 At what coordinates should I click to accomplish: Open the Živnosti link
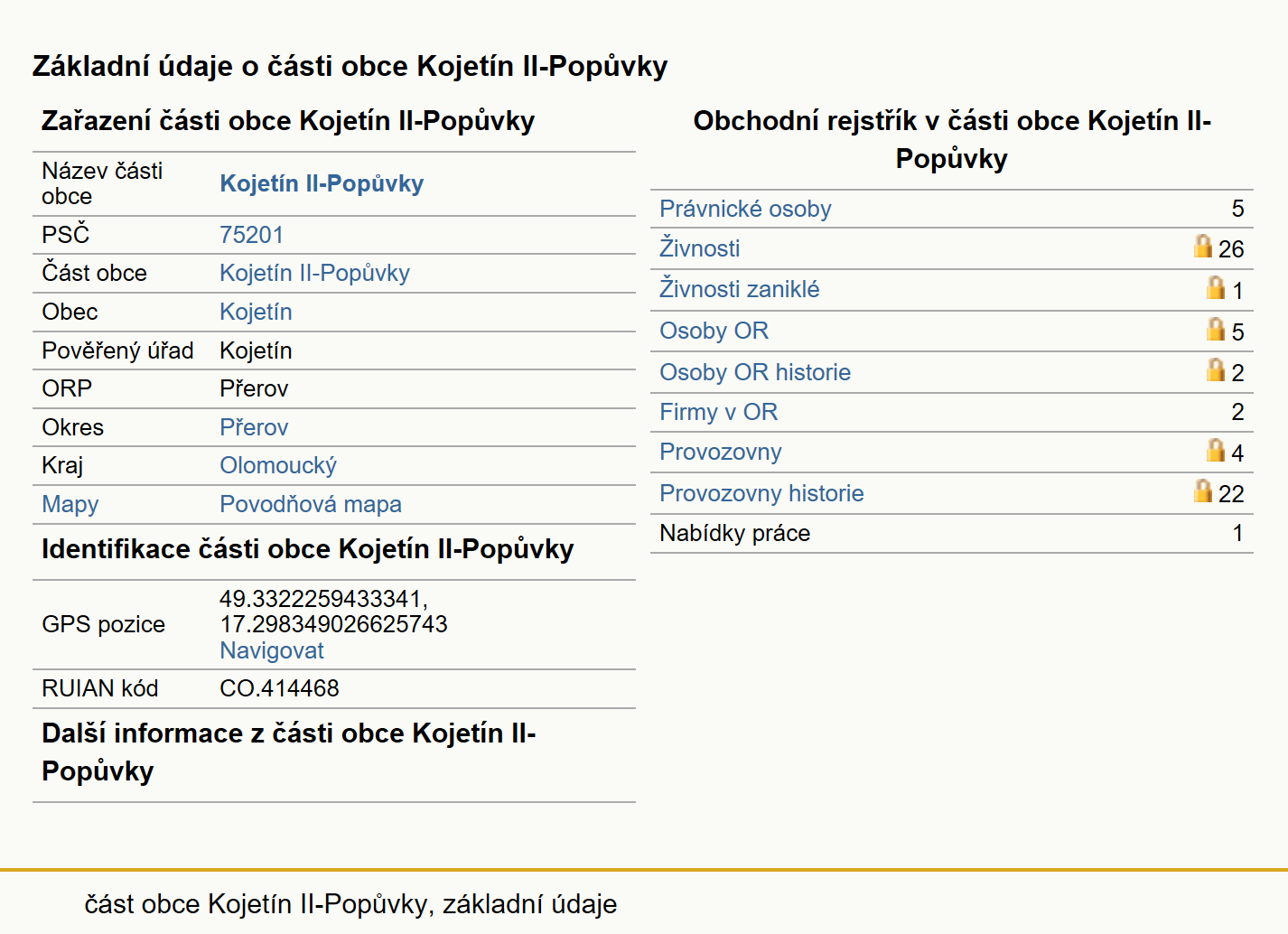[x=700, y=248]
